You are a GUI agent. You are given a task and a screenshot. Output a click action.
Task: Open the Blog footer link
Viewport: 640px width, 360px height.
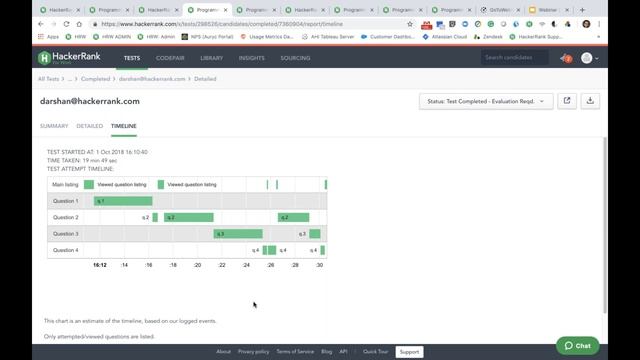(327, 351)
